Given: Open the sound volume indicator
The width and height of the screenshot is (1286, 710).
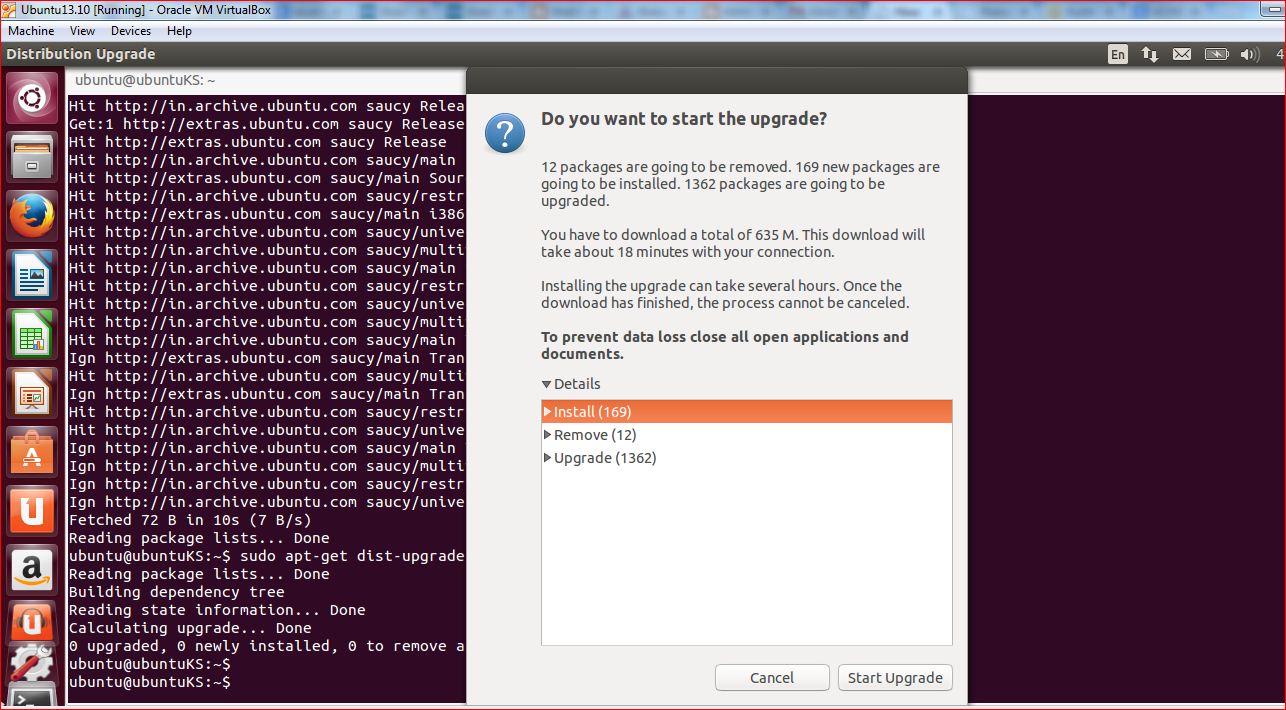Looking at the screenshot, I should (1249, 55).
